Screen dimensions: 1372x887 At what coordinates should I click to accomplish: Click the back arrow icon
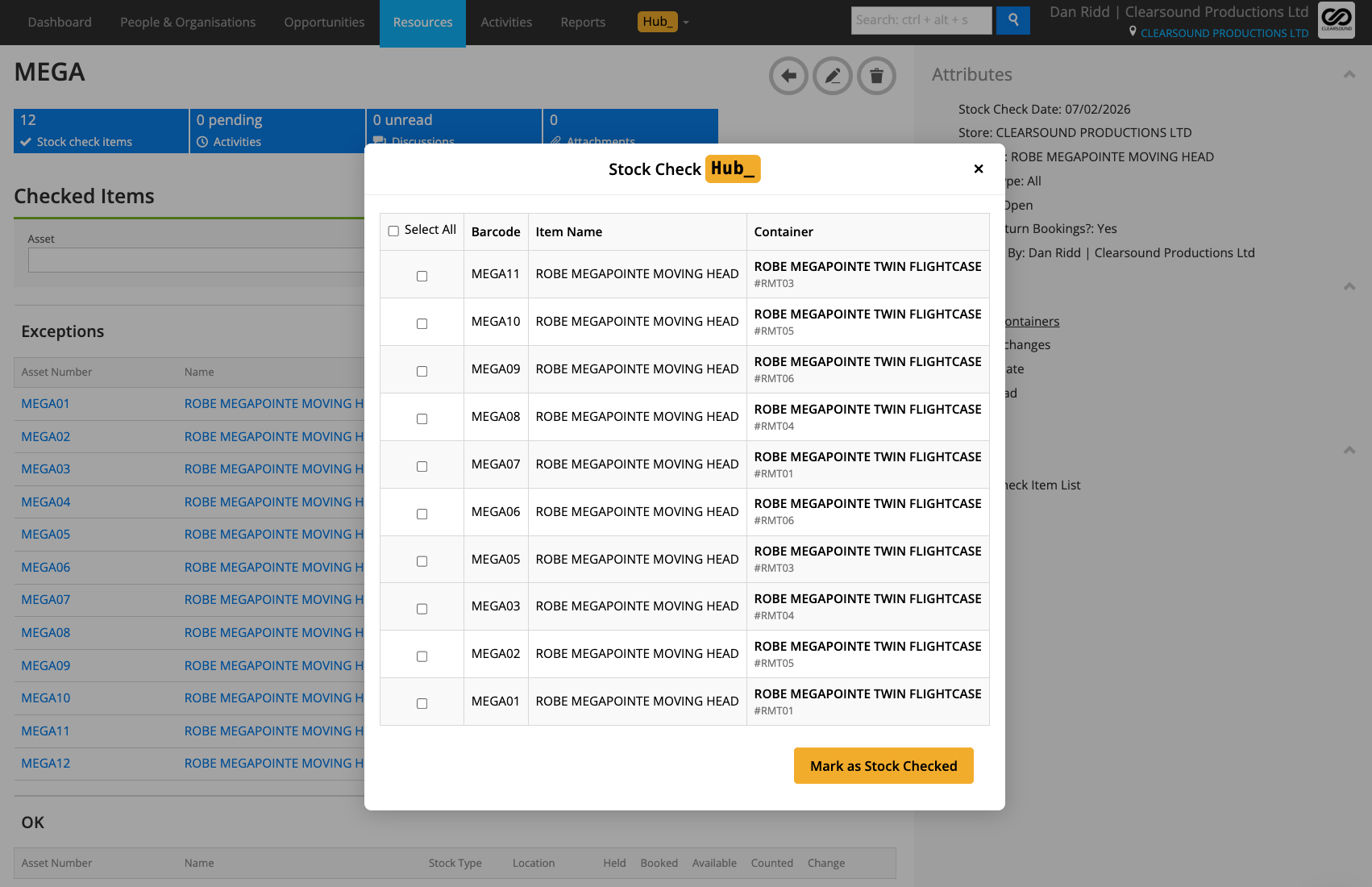coord(788,77)
